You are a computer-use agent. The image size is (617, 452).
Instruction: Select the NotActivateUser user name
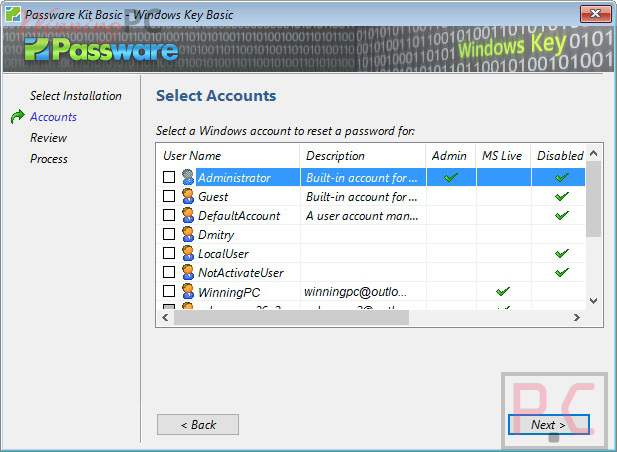241,273
